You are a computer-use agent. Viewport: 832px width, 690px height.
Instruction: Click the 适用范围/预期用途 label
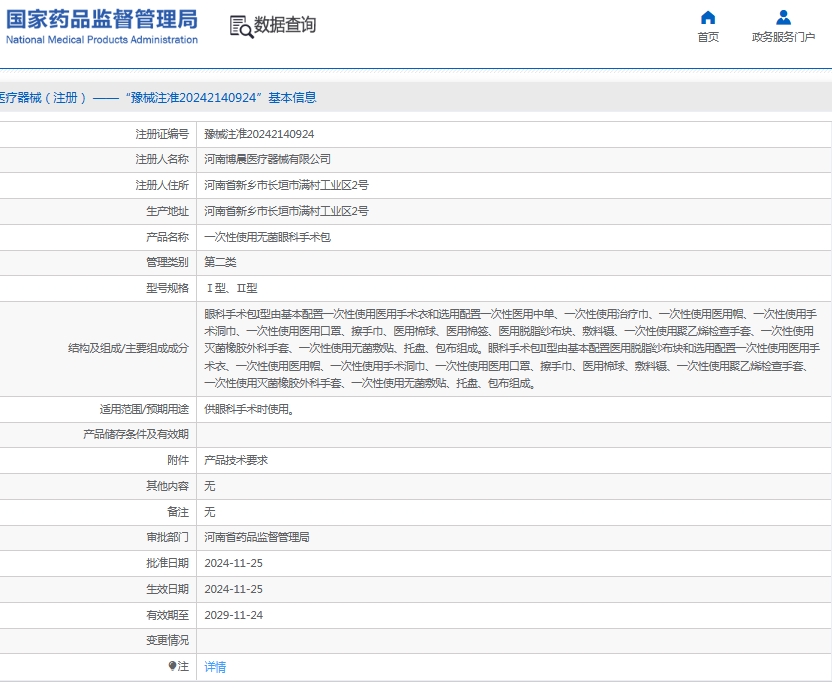[x=144, y=409]
